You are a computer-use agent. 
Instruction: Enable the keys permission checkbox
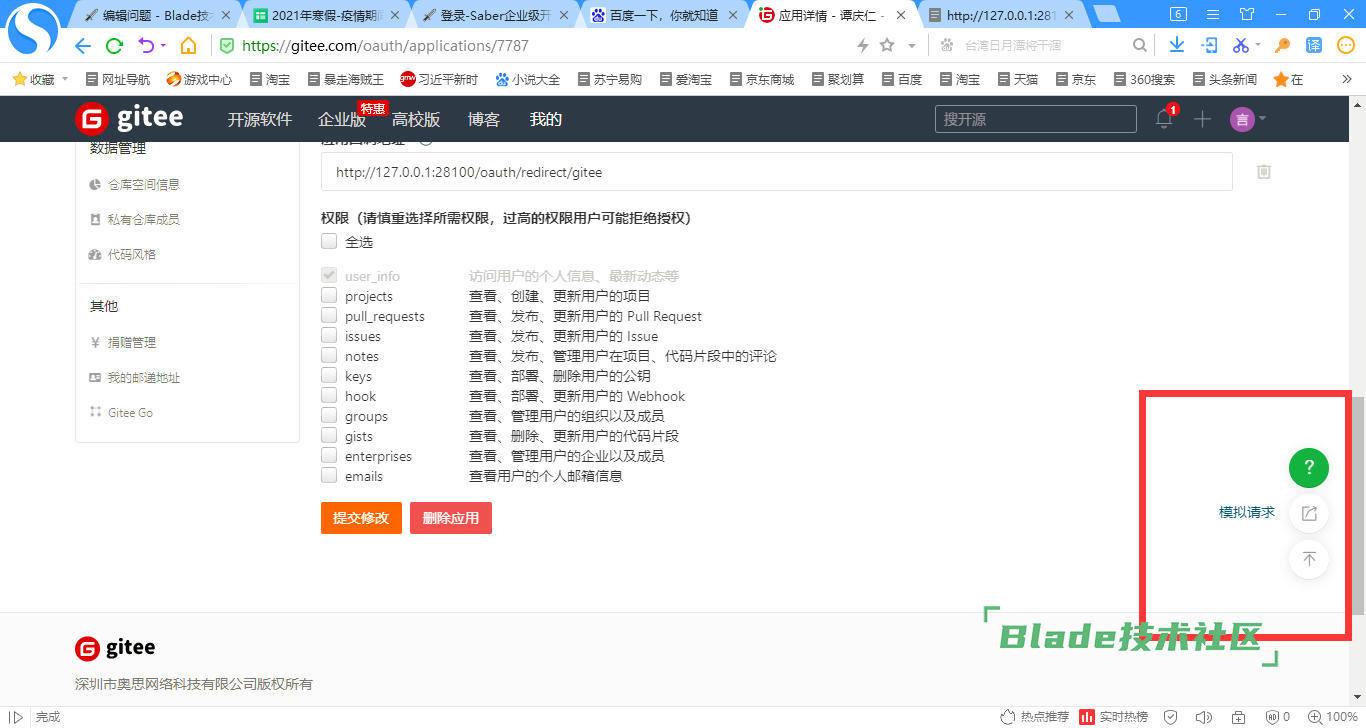pyautogui.click(x=329, y=375)
